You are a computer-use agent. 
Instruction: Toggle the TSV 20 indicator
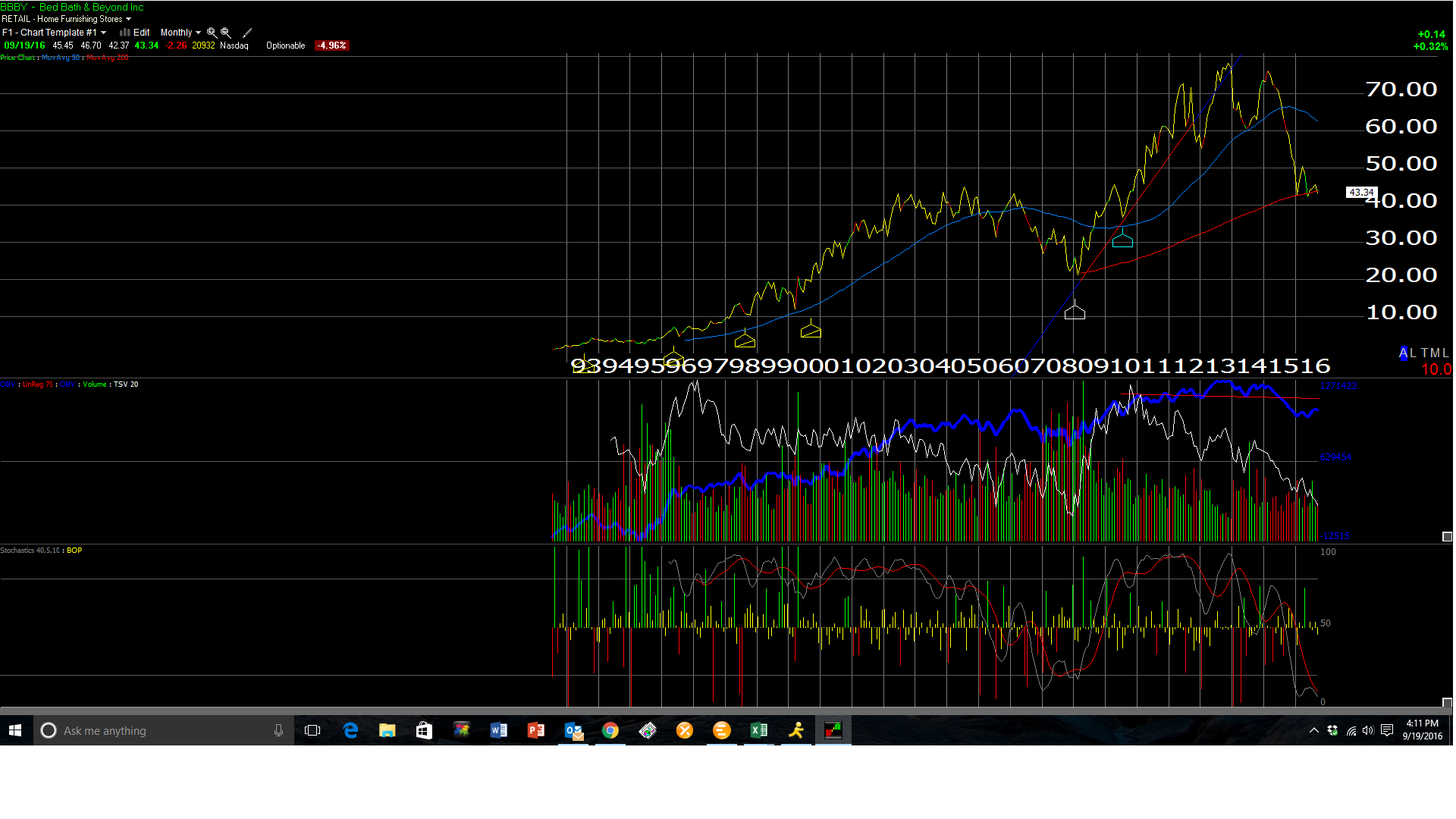pyautogui.click(x=126, y=384)
